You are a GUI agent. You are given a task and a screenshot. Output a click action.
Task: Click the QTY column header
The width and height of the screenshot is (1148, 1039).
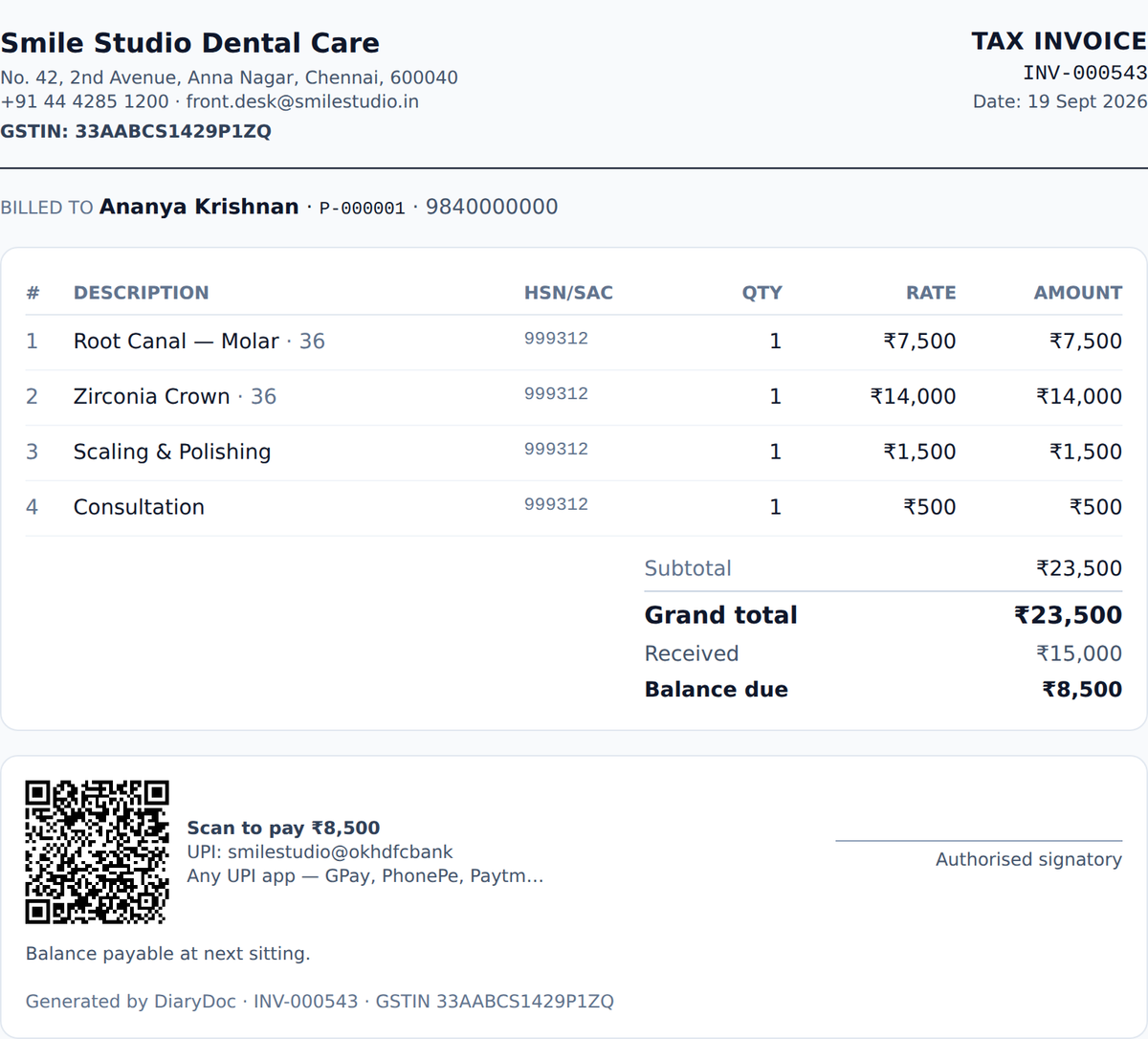pyautogui.click(x=762, y=293)
